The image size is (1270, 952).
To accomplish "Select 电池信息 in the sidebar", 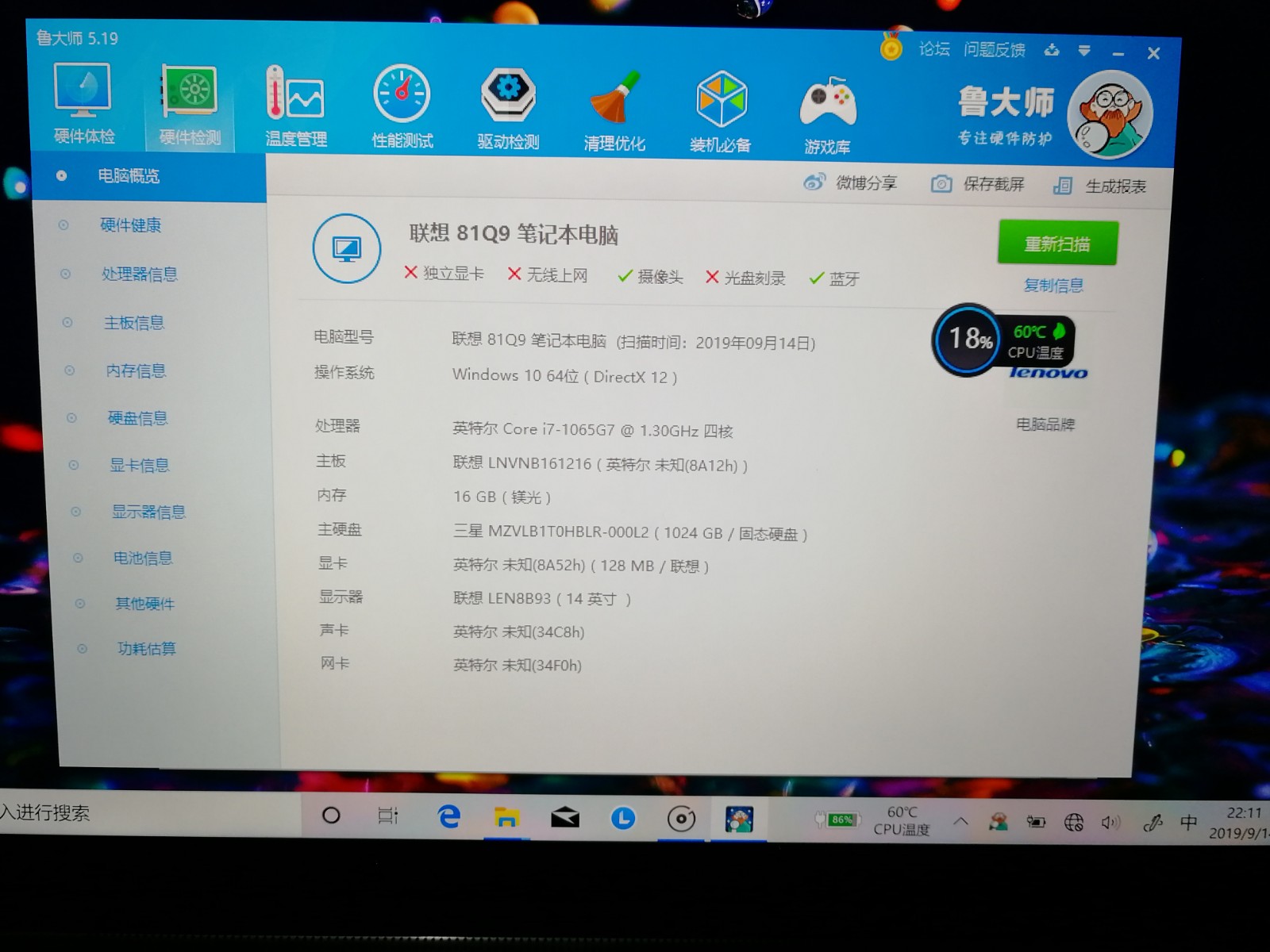I will tap(143, 558).
